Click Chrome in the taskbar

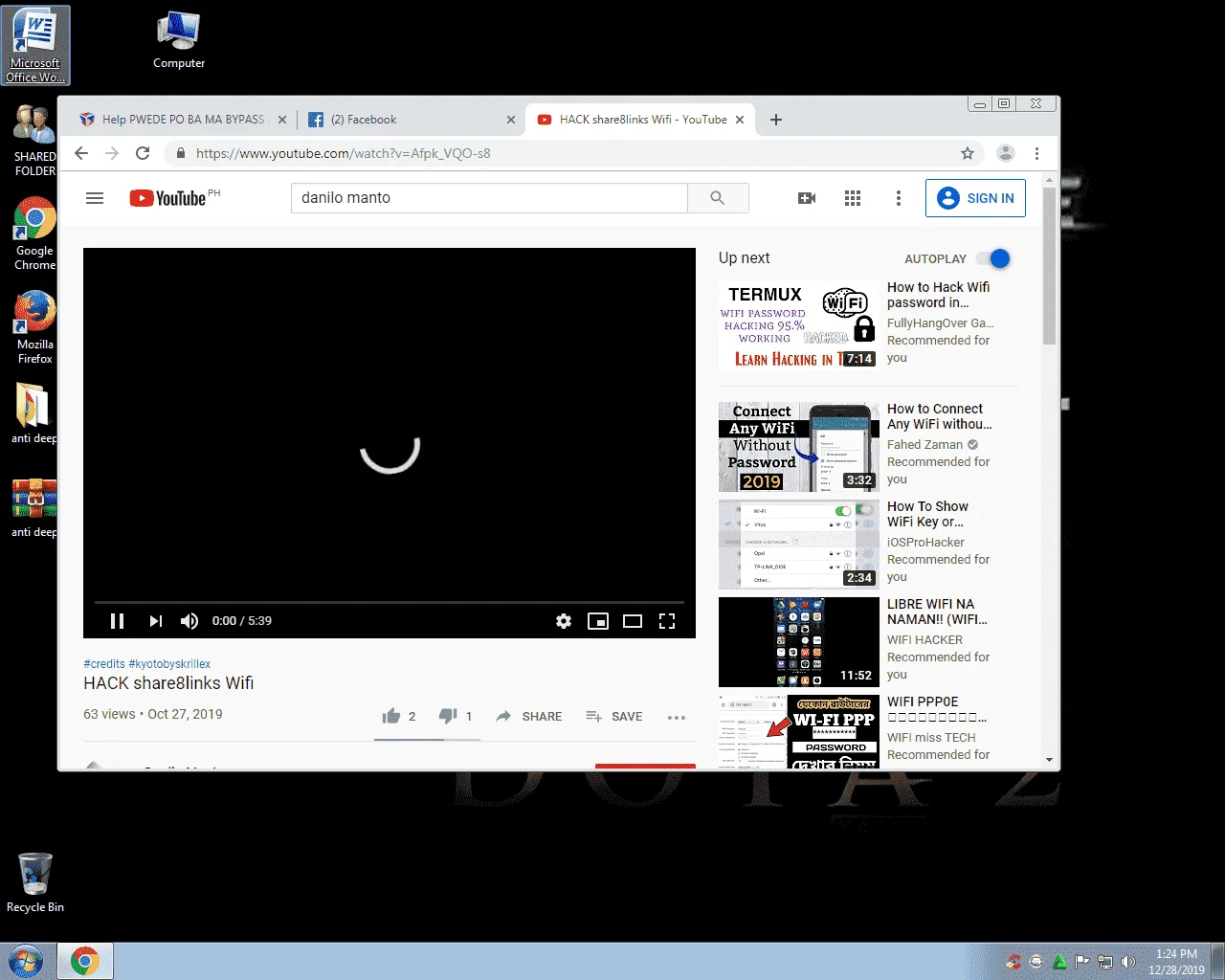(85, 961)
